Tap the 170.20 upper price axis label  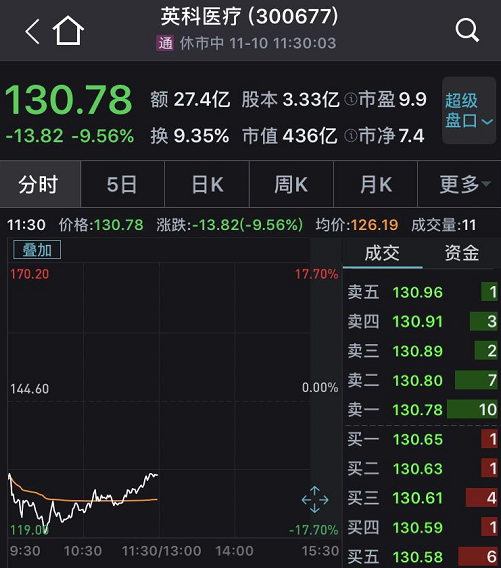tap(29, 274)
